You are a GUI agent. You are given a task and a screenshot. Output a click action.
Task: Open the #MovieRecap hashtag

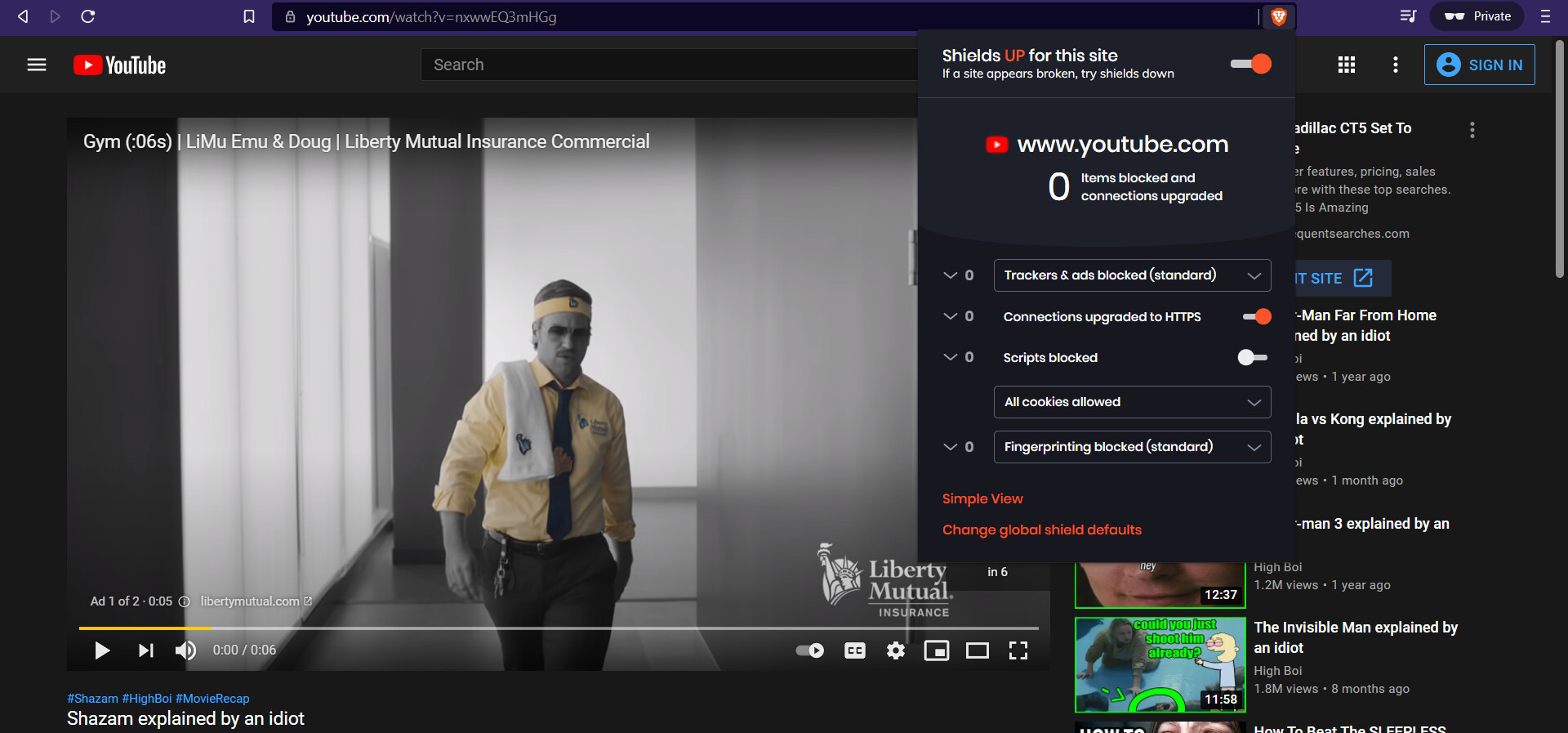click(212, 699)
